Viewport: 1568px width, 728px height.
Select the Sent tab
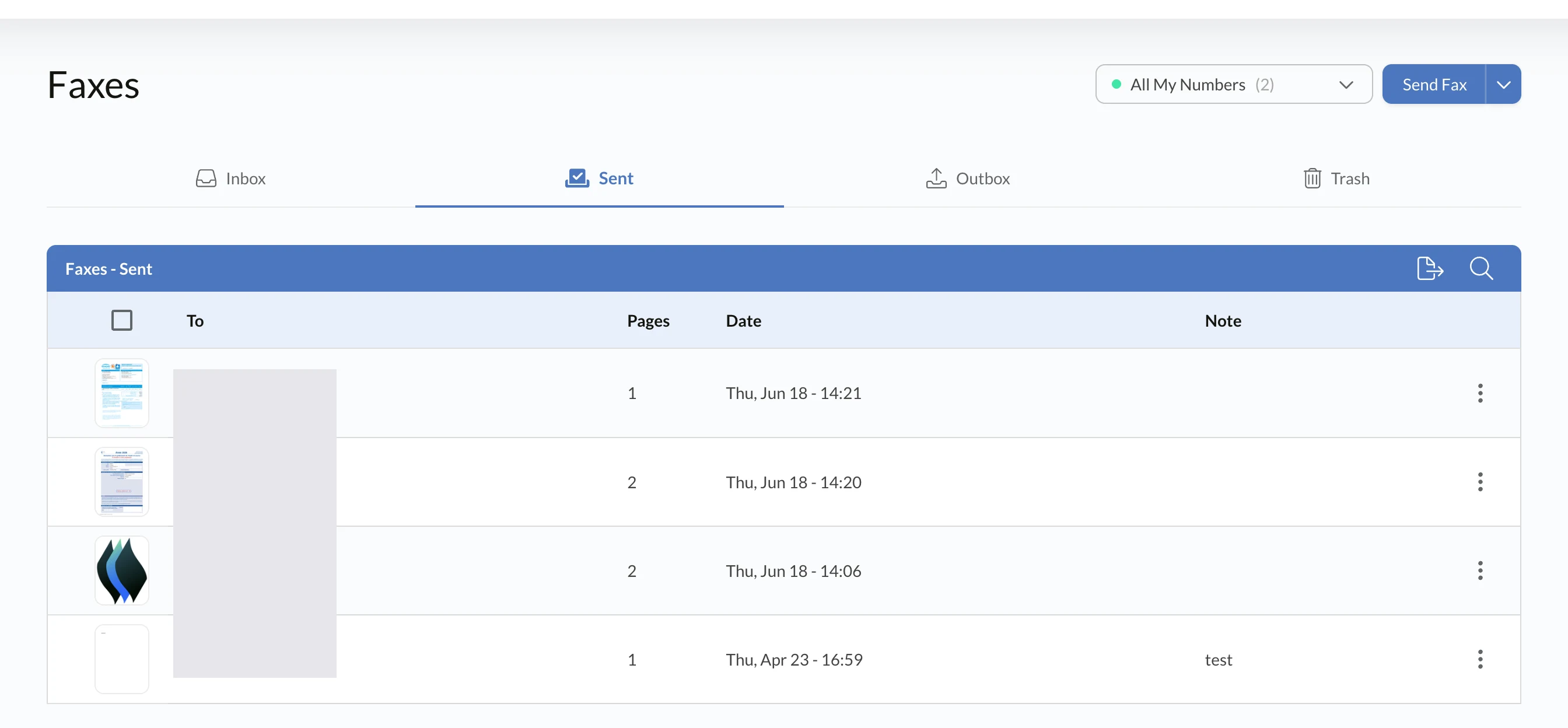[599, 178]
